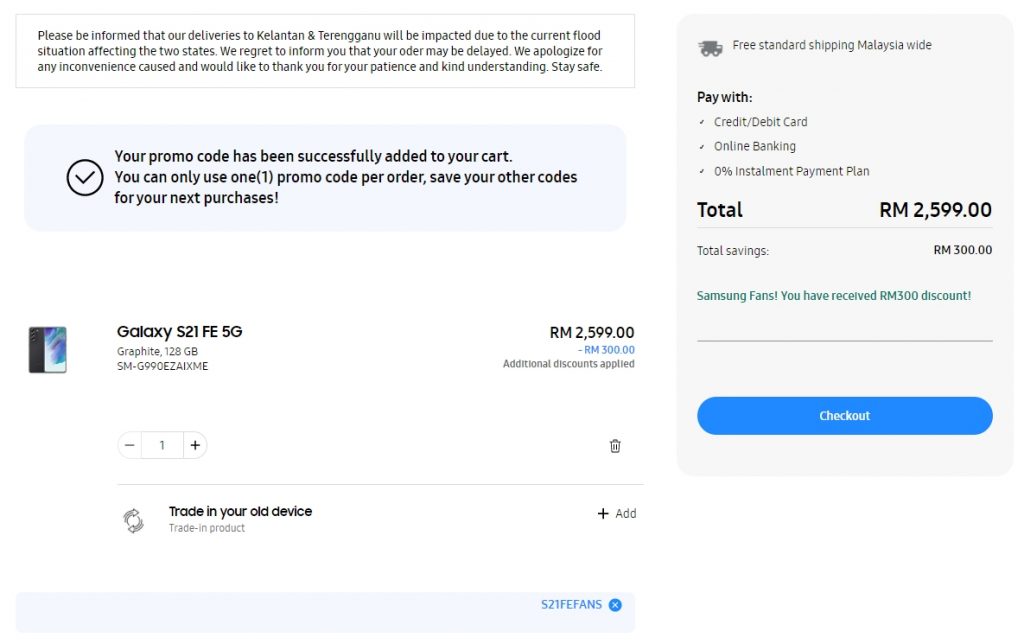
Task: Delete Galaxy S21 FE with trash icon
Action: pyautogui.click(x=615, y=446)
